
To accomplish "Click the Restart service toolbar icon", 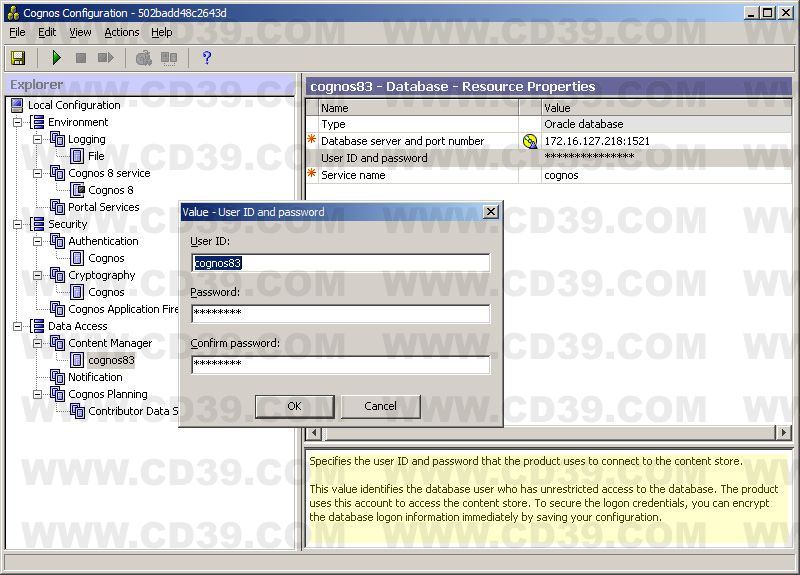I will coord(106,58).
